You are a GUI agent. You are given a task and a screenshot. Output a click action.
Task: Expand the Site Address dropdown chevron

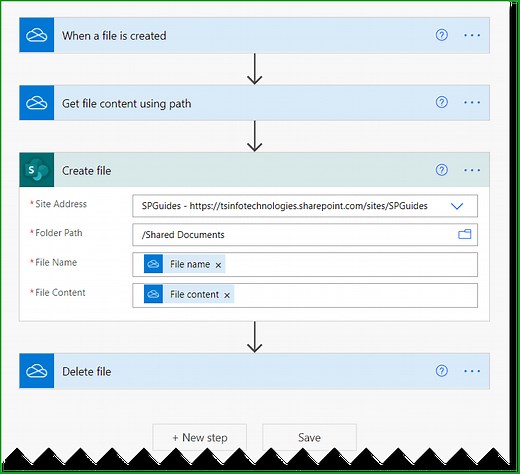pos(457,206)
